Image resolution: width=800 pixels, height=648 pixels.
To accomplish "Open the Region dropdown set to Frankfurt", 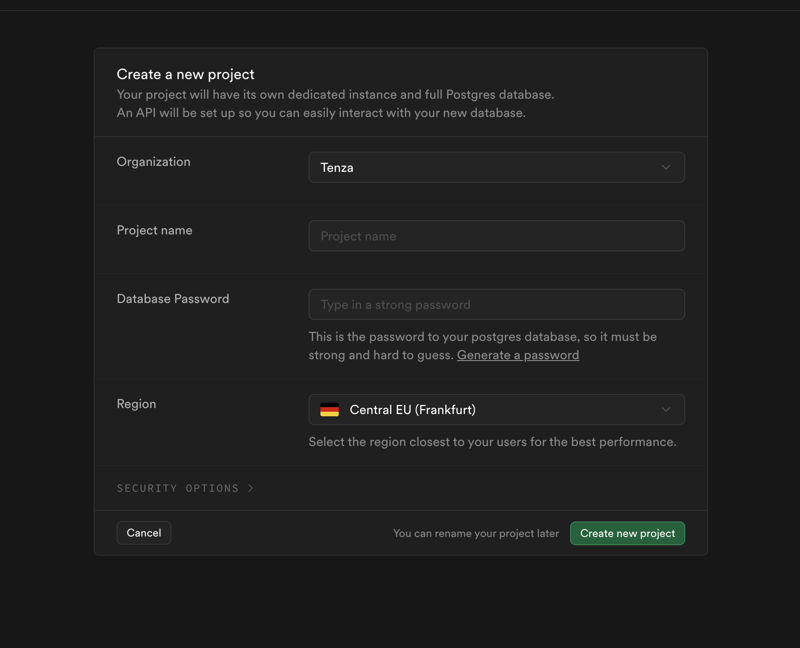I will [496, 410].
